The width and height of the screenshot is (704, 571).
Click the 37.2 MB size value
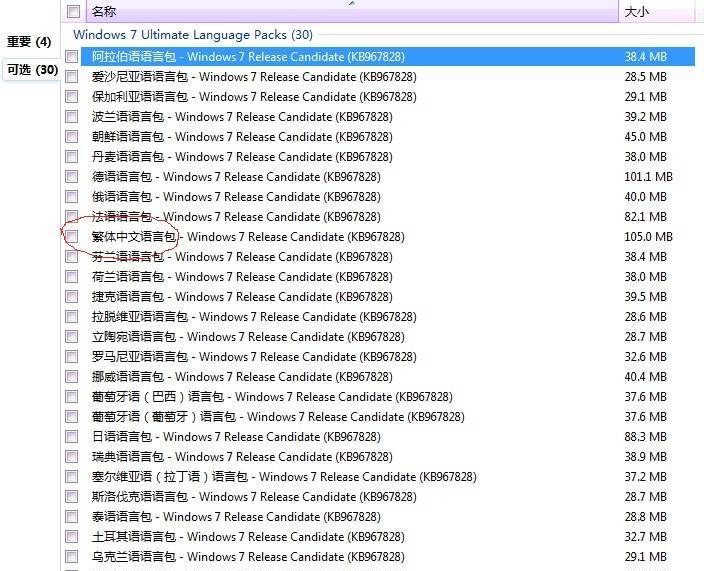click(646, 476)
